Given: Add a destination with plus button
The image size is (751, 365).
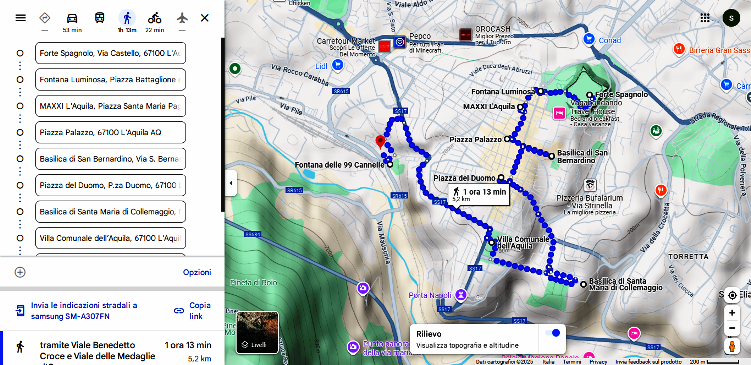Looking at the screenshot, I should pos(20,272).
